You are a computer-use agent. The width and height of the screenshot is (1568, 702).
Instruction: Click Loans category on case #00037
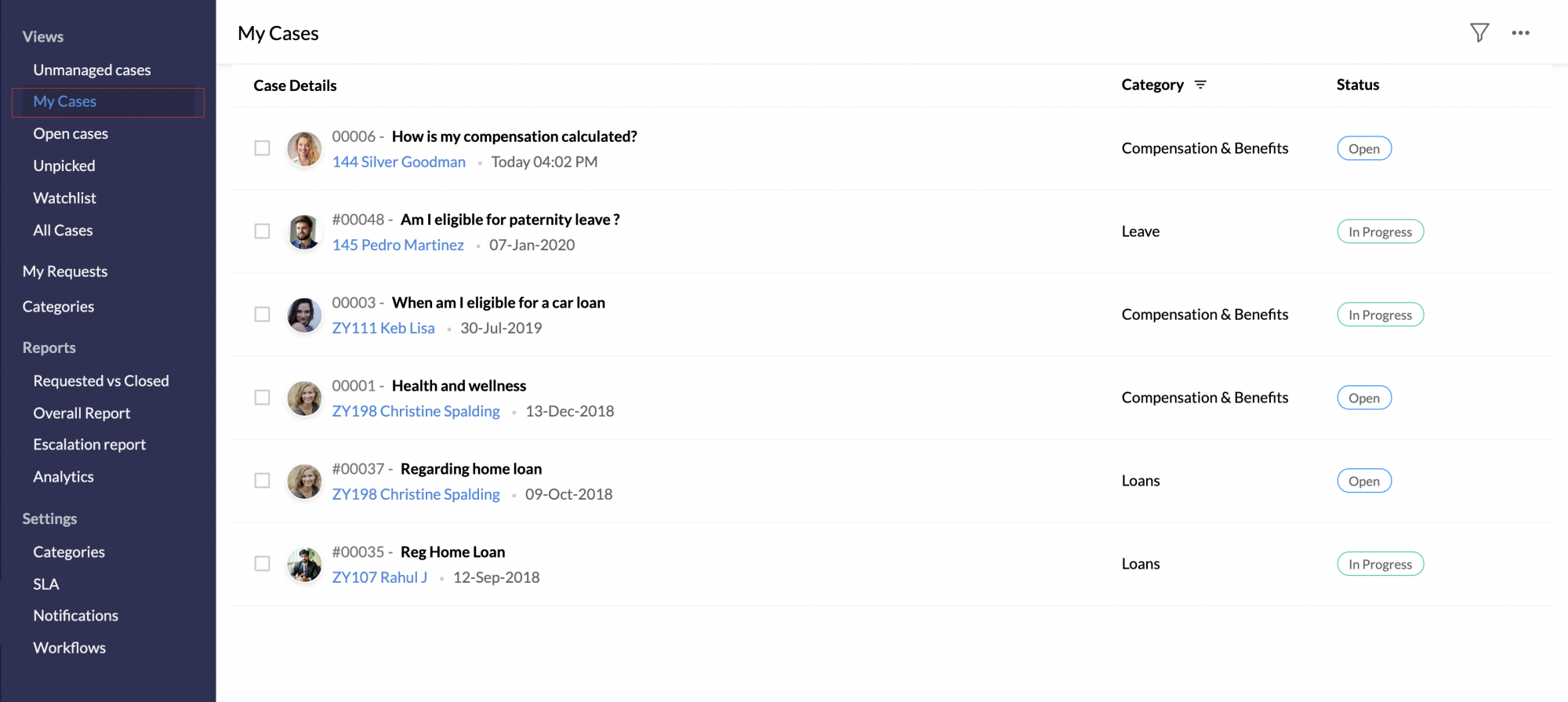[1140, 481]
